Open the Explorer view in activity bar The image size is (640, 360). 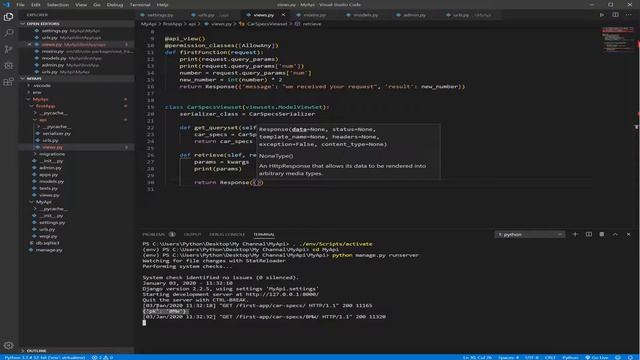tap(8, 17)
